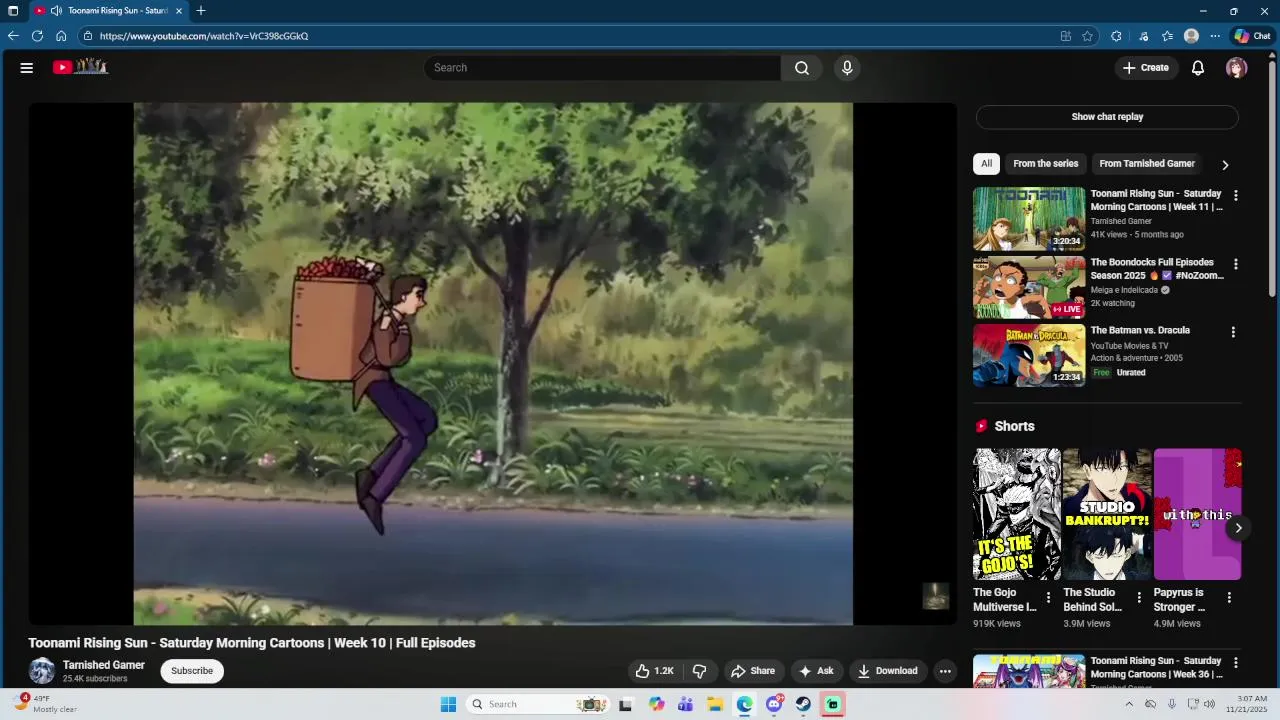Open File Explorer from taskbar
The width and height of the screenshot is (1280, 720).
(x=715, y=704)
